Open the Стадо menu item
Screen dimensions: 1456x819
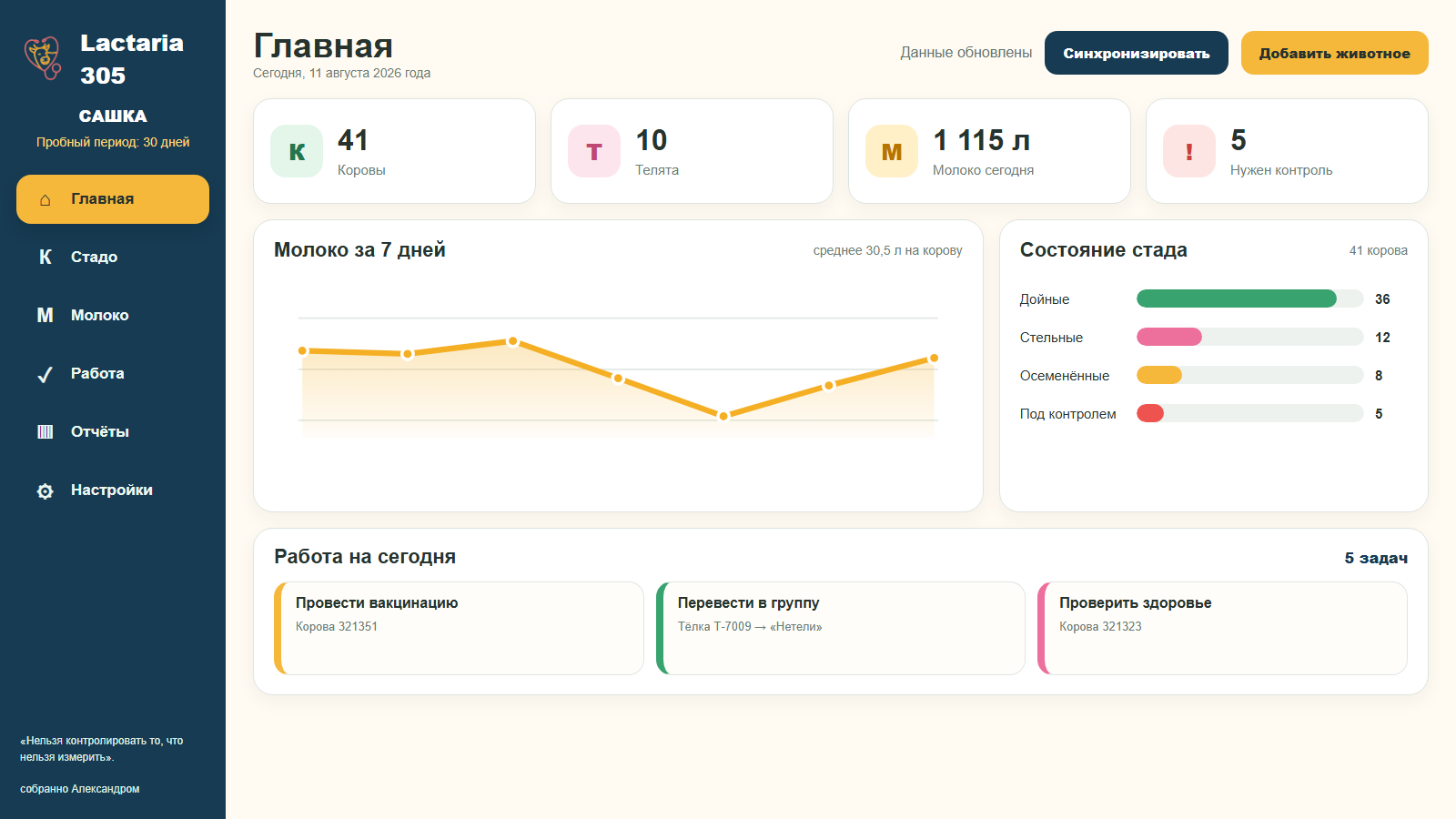click(x=113, y=257)
